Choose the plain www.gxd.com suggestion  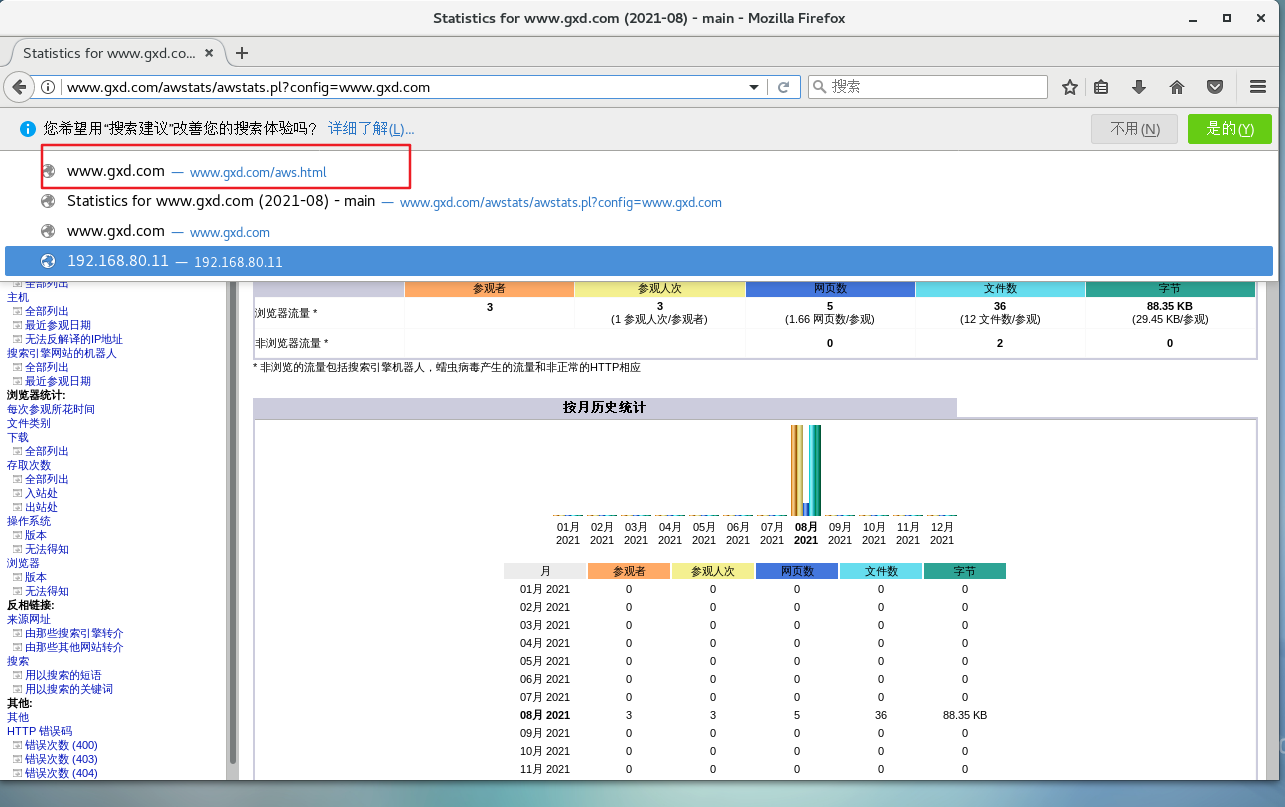point(639,231)
